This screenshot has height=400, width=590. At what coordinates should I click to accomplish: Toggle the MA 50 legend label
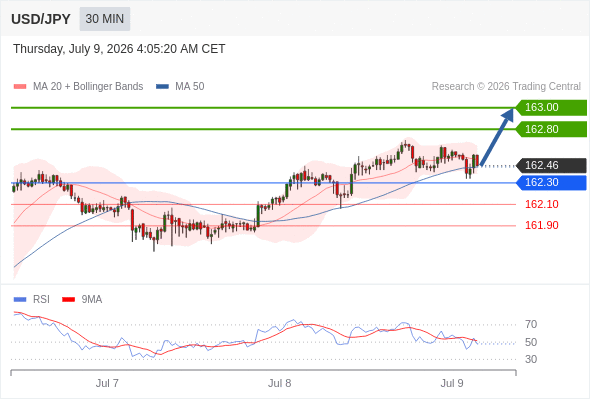click(x=190, y=87)
